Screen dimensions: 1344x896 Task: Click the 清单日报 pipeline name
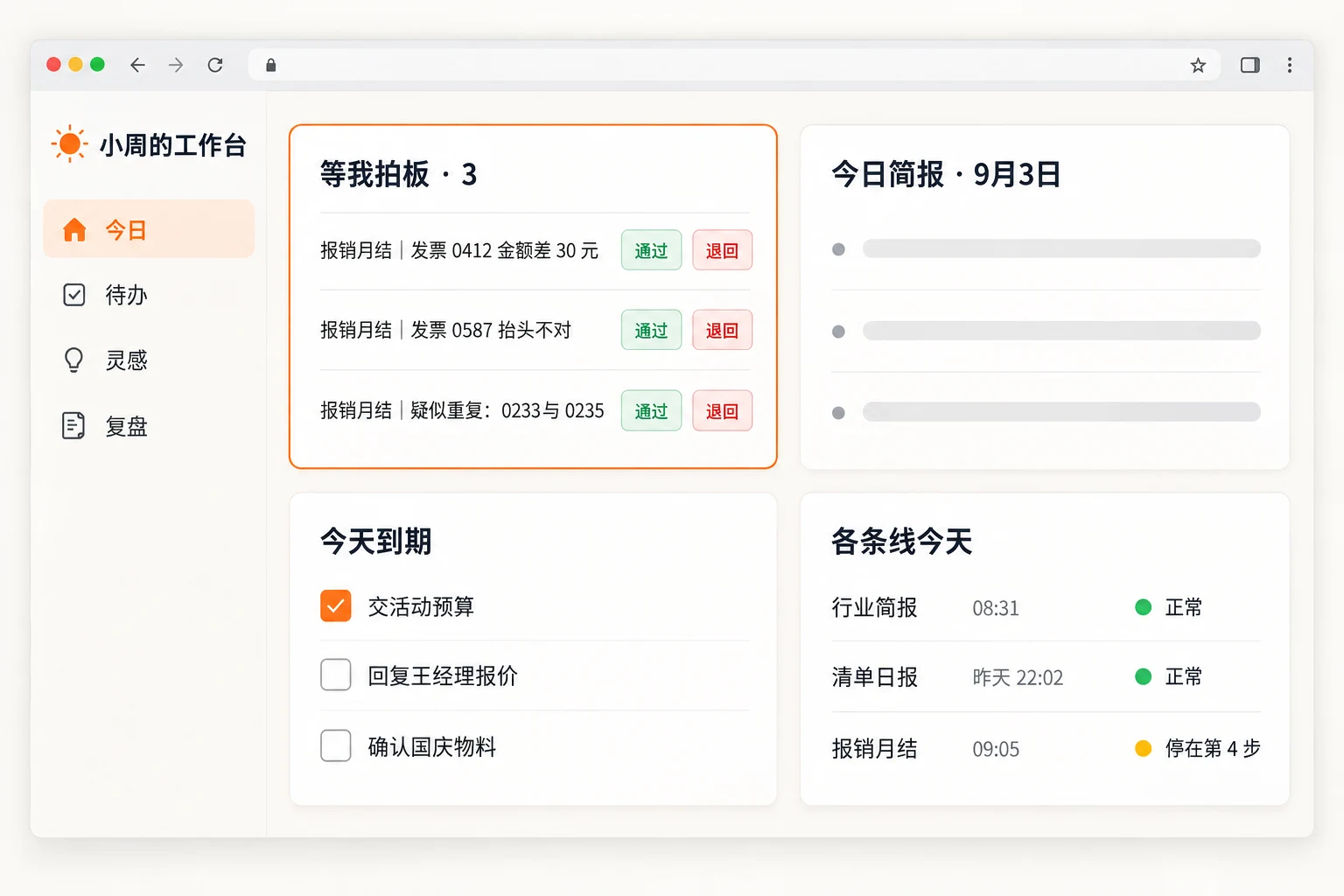click(874, 677)
